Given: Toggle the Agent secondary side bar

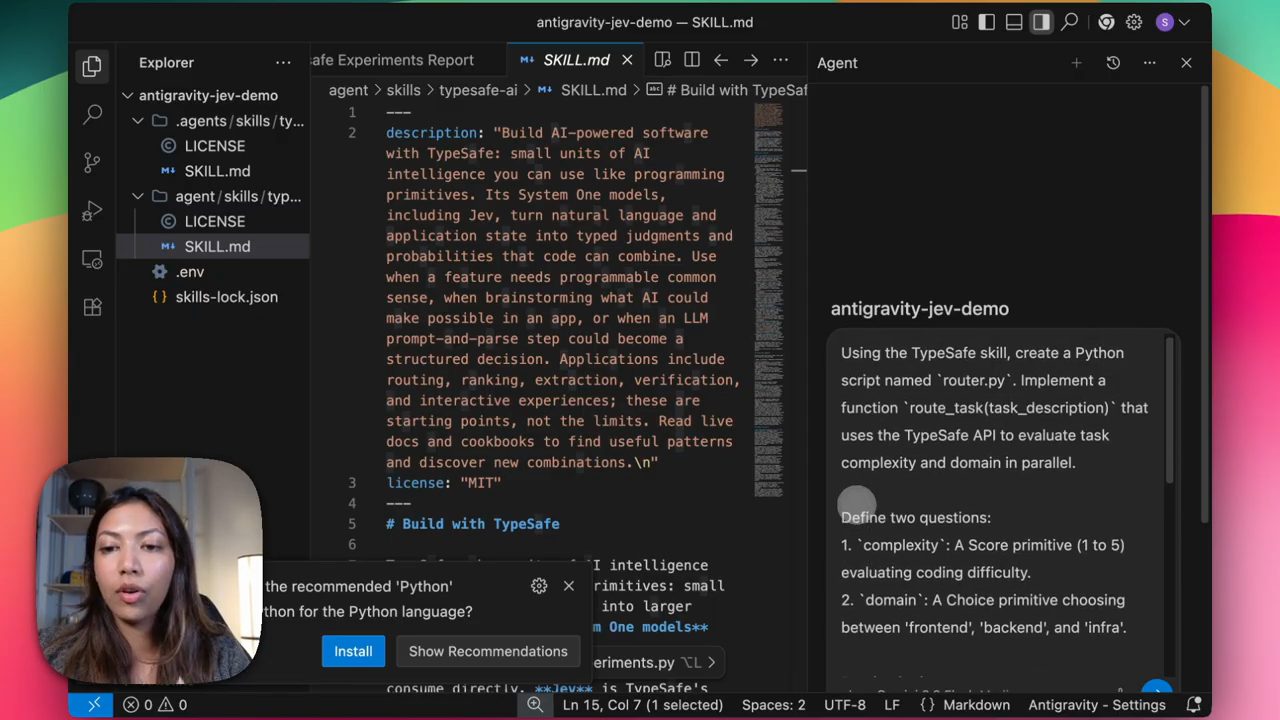Looking at the screenshot, I should pyautogui.click(x=1041, y=22).
